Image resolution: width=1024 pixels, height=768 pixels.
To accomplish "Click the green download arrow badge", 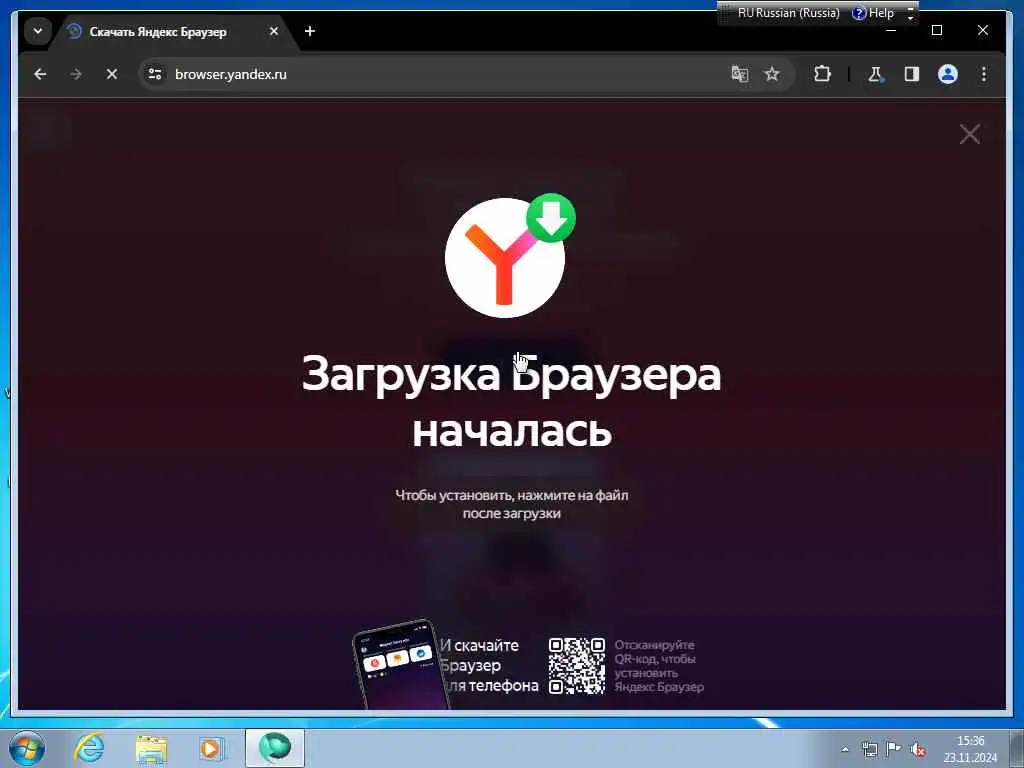I will (x=551, y=217).
